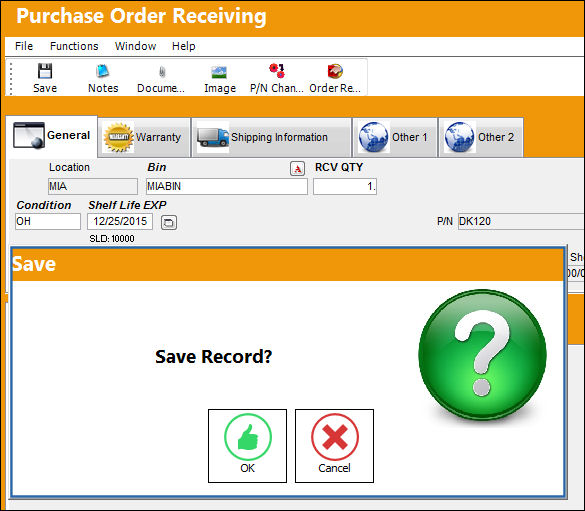Screen dimensions: 585x511
Task: Click the green question mark icon
Action: tap(482, 354)
